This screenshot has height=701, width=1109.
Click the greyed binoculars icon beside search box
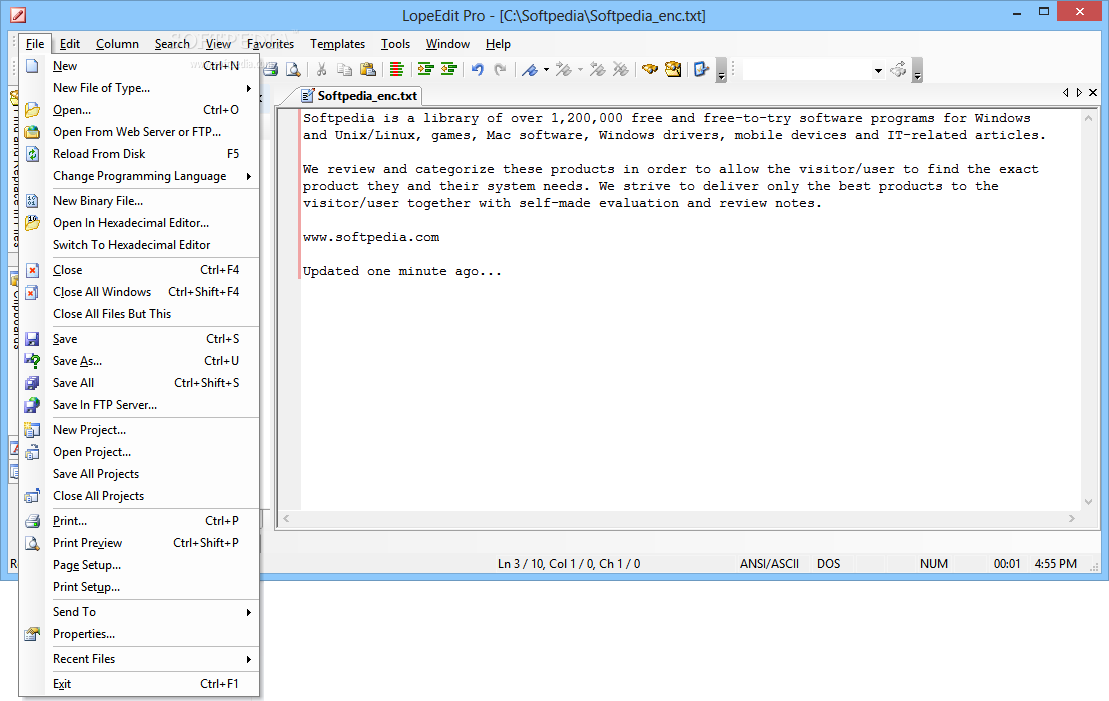898,69
